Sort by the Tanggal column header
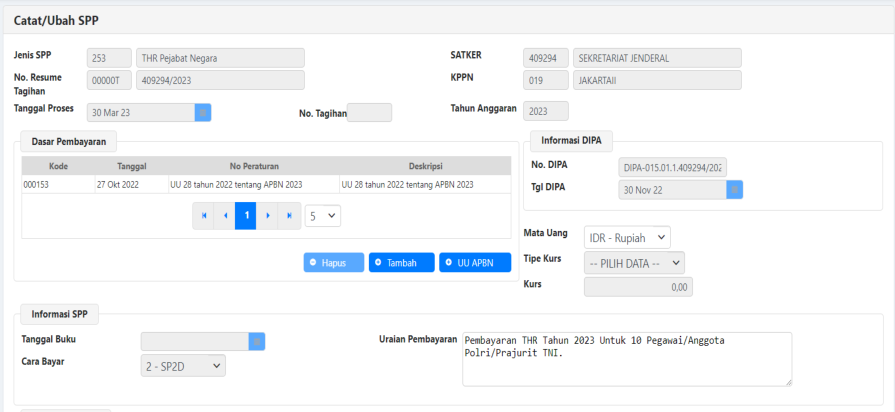This screenshot has width=895, height=412. (x=131, y=166)
